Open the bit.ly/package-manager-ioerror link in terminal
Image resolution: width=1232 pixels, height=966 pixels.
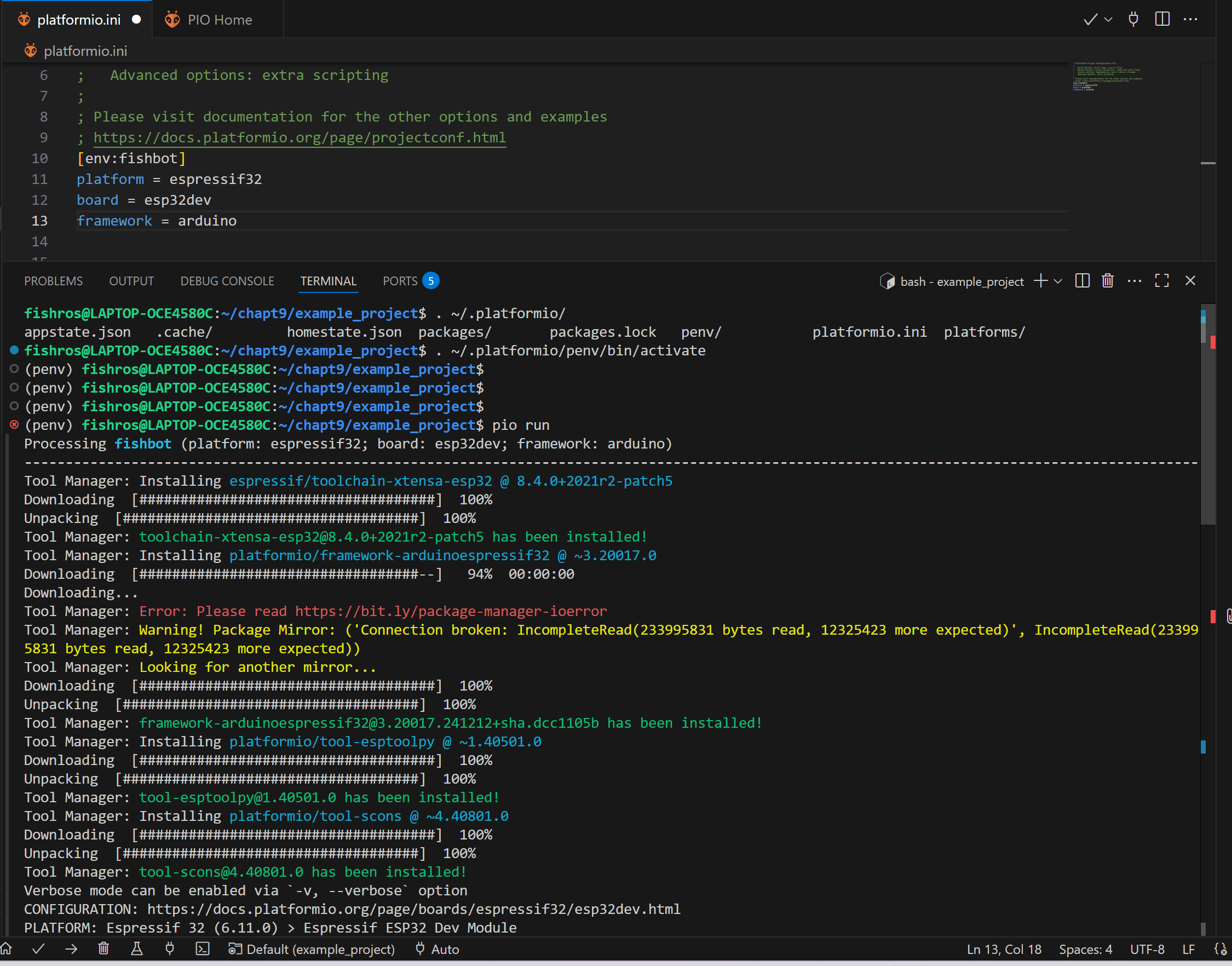[x=451, y=611]
